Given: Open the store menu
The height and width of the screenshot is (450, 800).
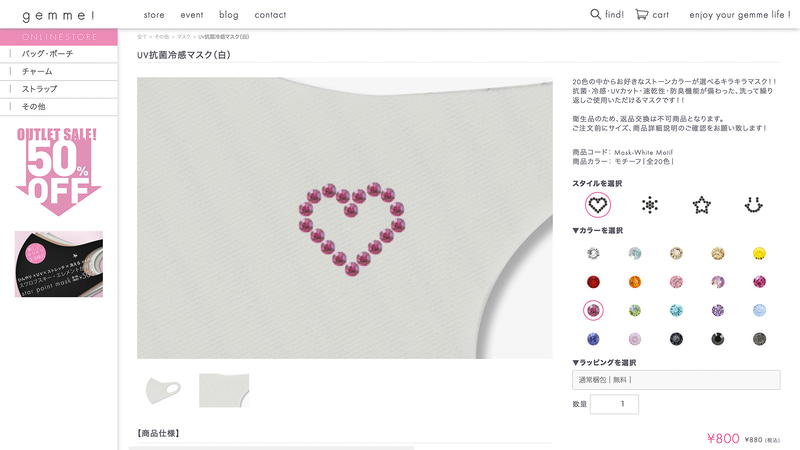Looking at the screenshot, I should [x=154, y=15].
